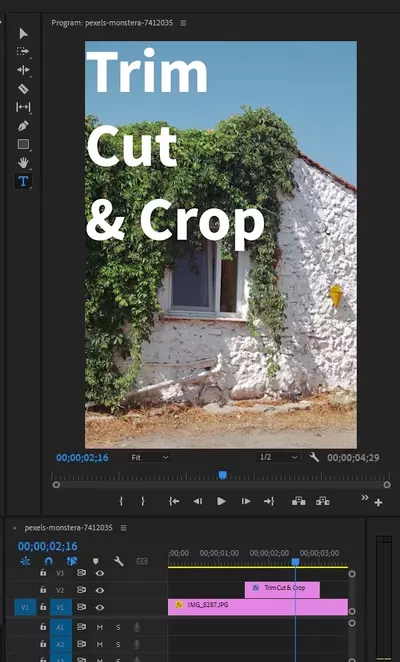
Task: Toggle sync lock on track V1
Action: [x=81, y=607]
